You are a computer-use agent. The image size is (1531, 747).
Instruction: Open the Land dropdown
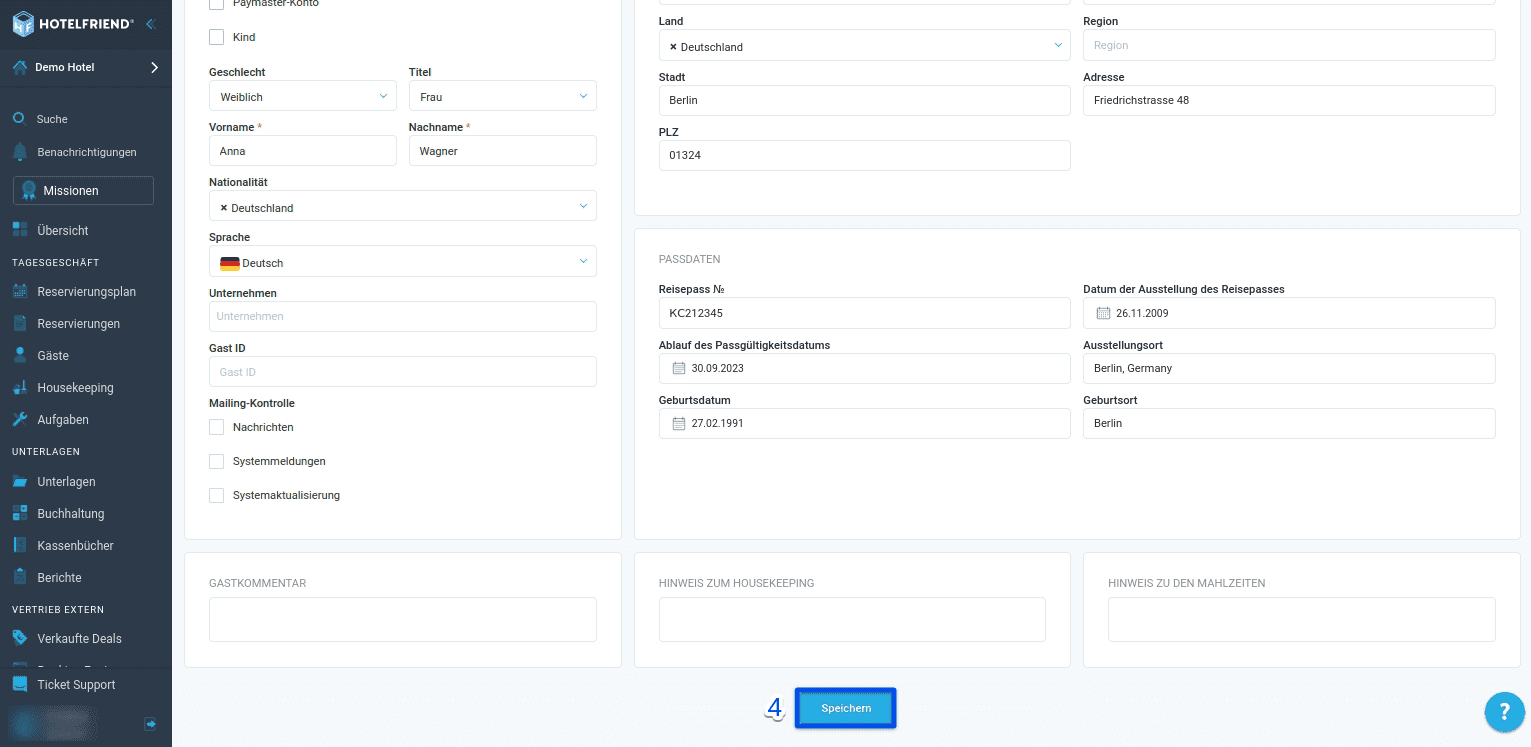865,45
